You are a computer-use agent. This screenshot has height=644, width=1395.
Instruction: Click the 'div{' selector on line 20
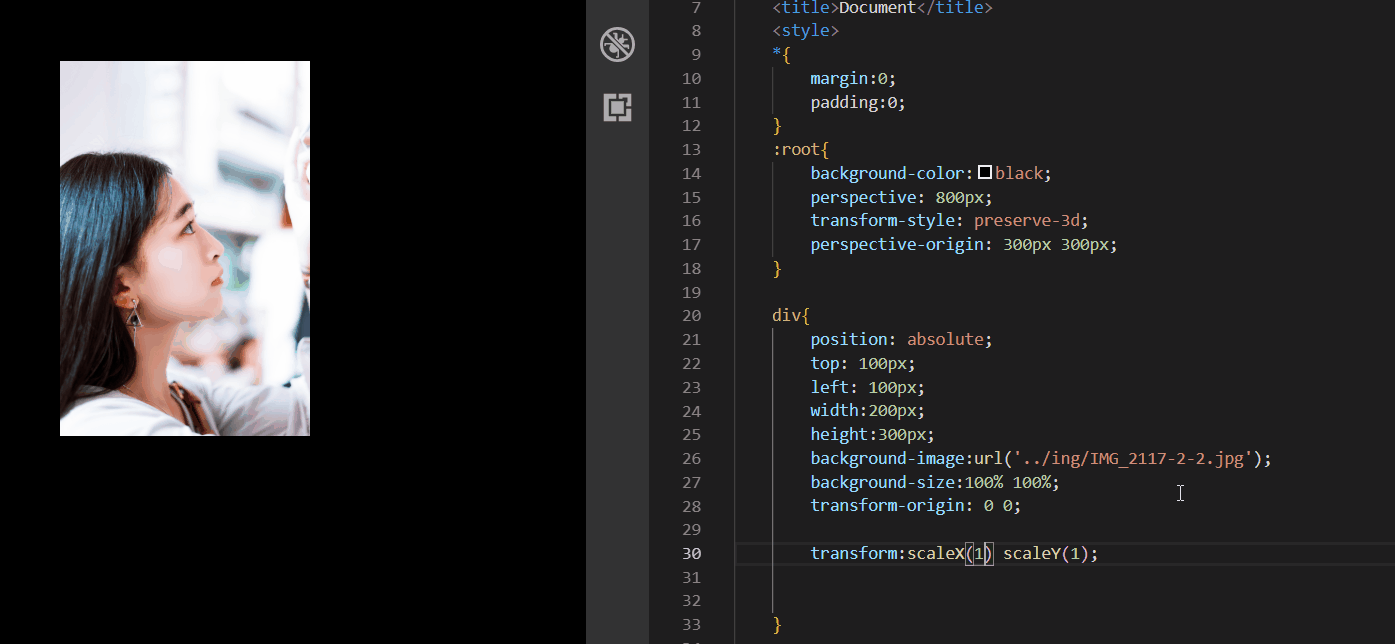click(x=791, y=315)
